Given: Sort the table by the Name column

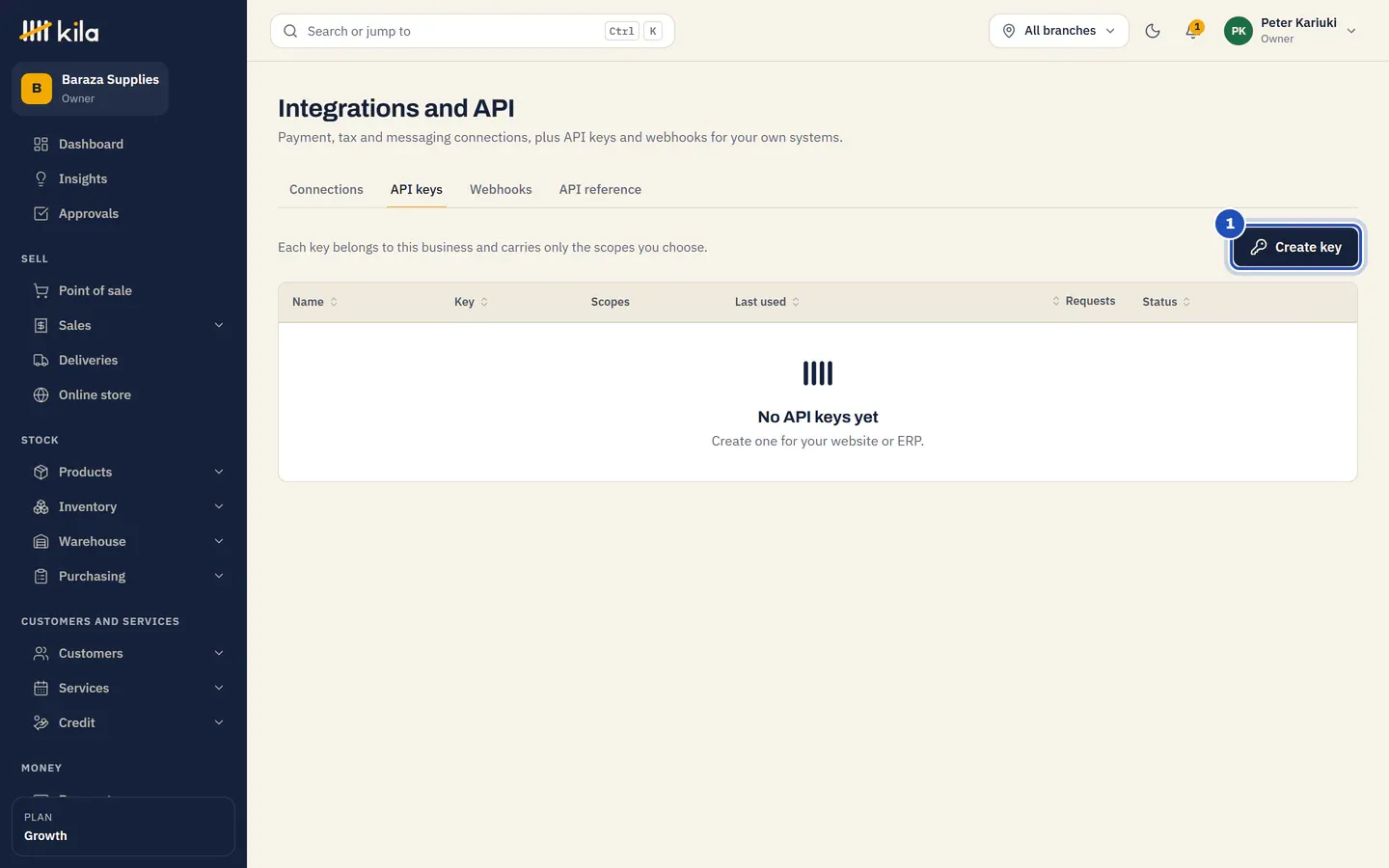Looking at the screenshot, I should tap(314, 302).
